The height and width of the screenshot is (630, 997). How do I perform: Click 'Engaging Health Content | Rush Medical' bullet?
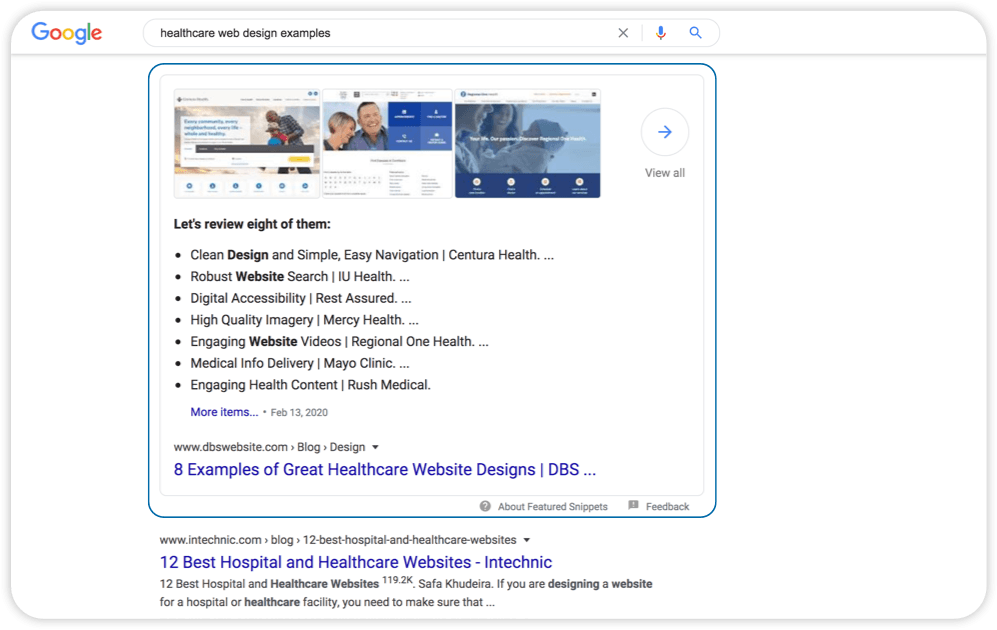click(310, 385)
